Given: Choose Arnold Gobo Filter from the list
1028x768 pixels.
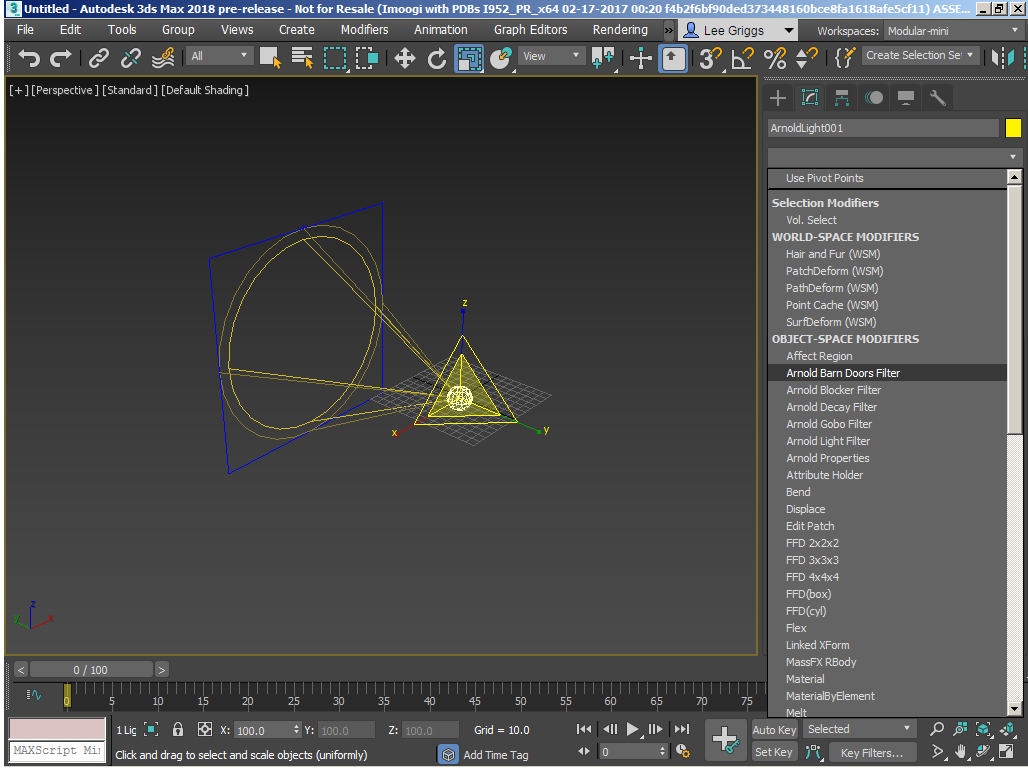Looking at the screenshot, I should click(x=829, y=424).
